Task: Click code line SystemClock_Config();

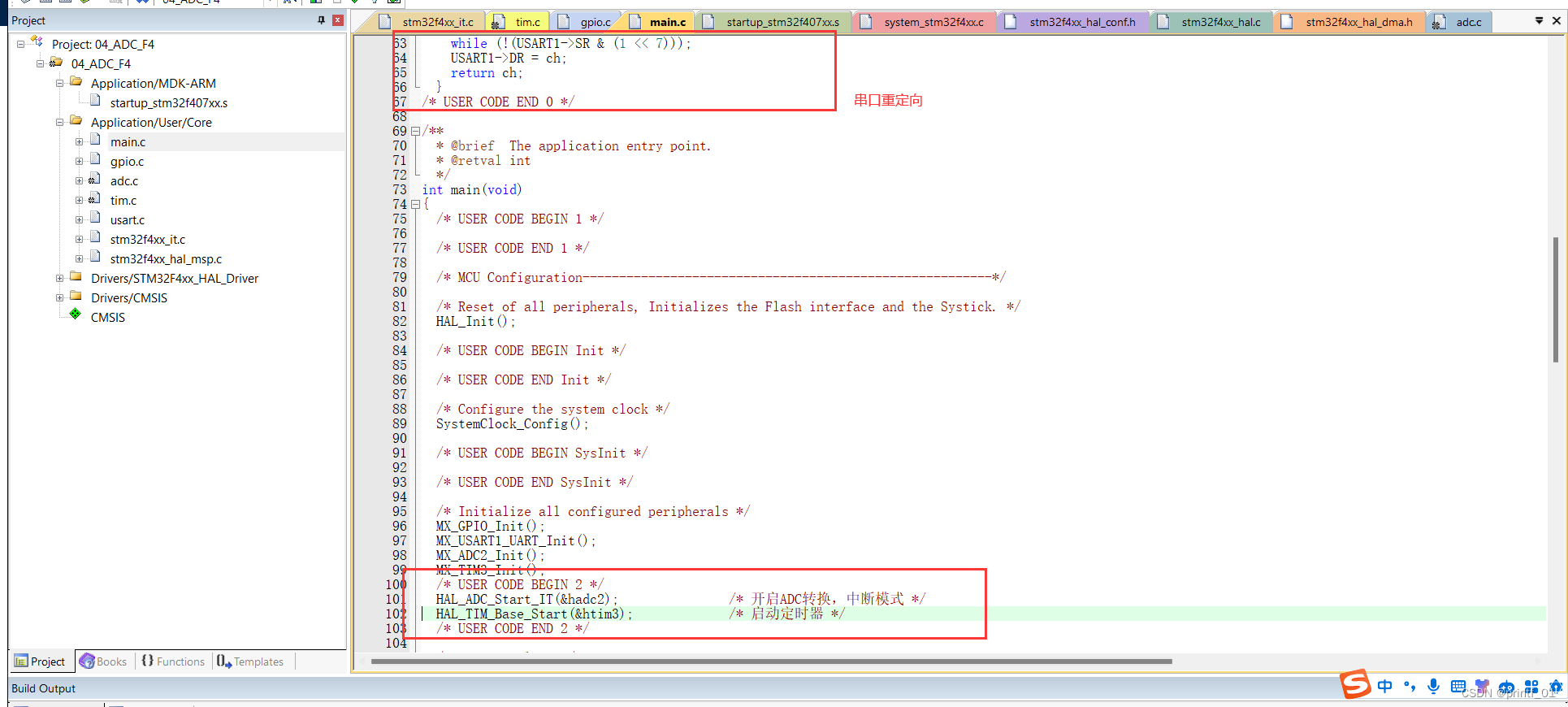Action: click(512, 424)
